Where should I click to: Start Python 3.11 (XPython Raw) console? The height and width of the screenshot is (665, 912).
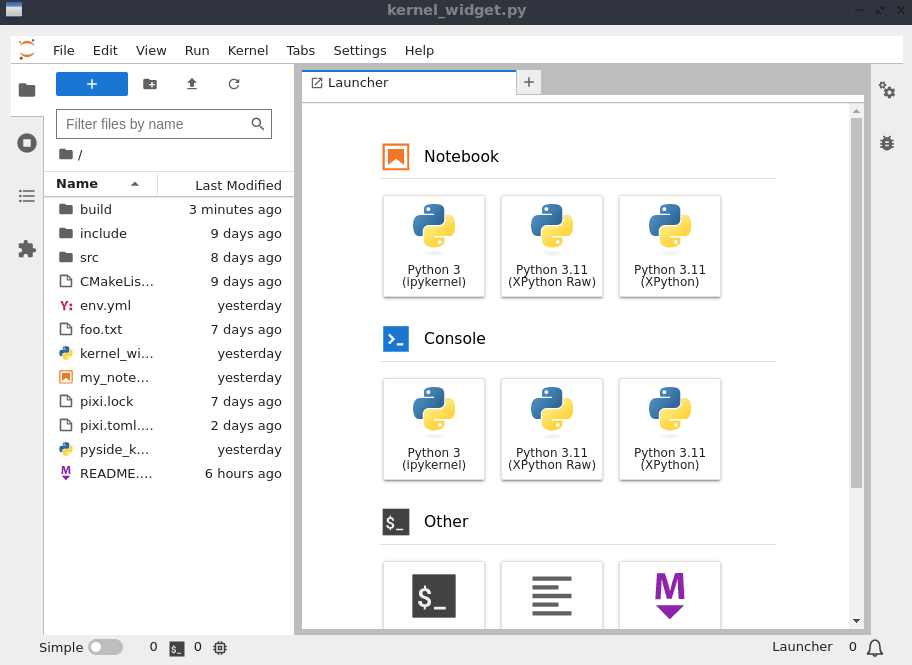tap(552, 429)
